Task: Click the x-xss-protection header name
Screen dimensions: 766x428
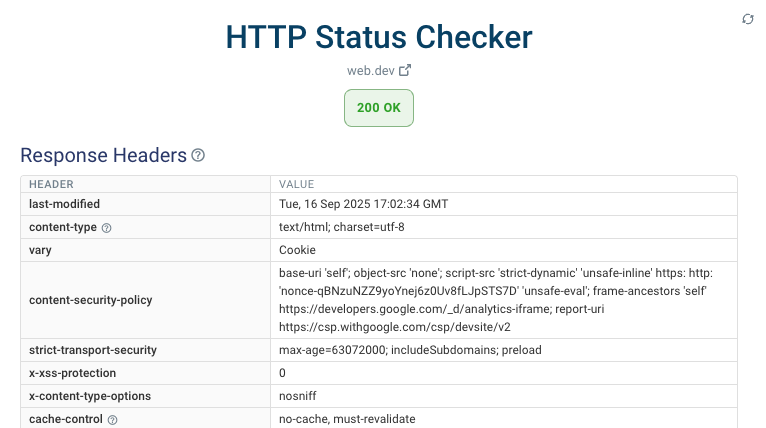Action: pyautogui.click(x=73, y=373)
